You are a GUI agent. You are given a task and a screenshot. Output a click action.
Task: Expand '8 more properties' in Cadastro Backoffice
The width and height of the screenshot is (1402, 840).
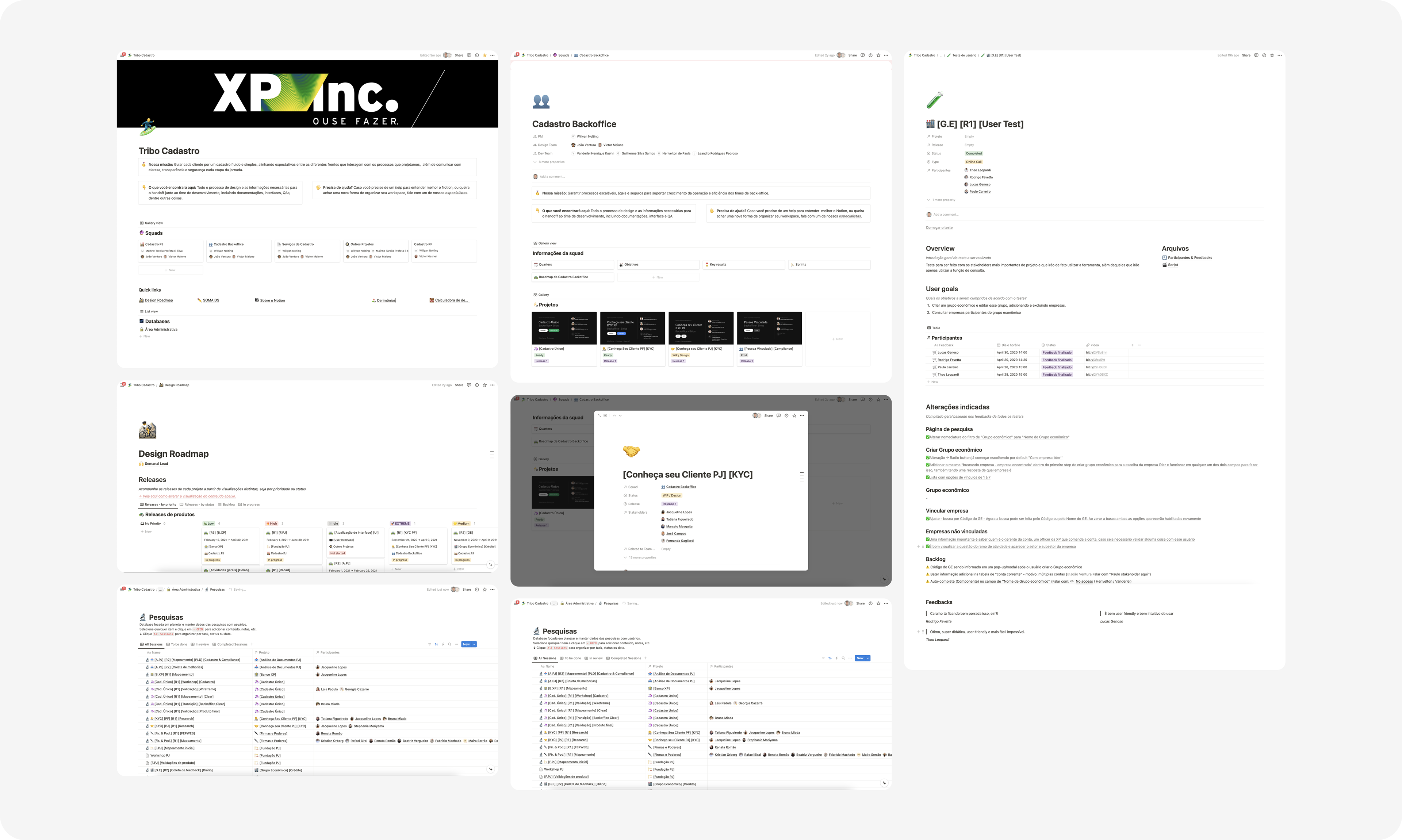point(548,162)
